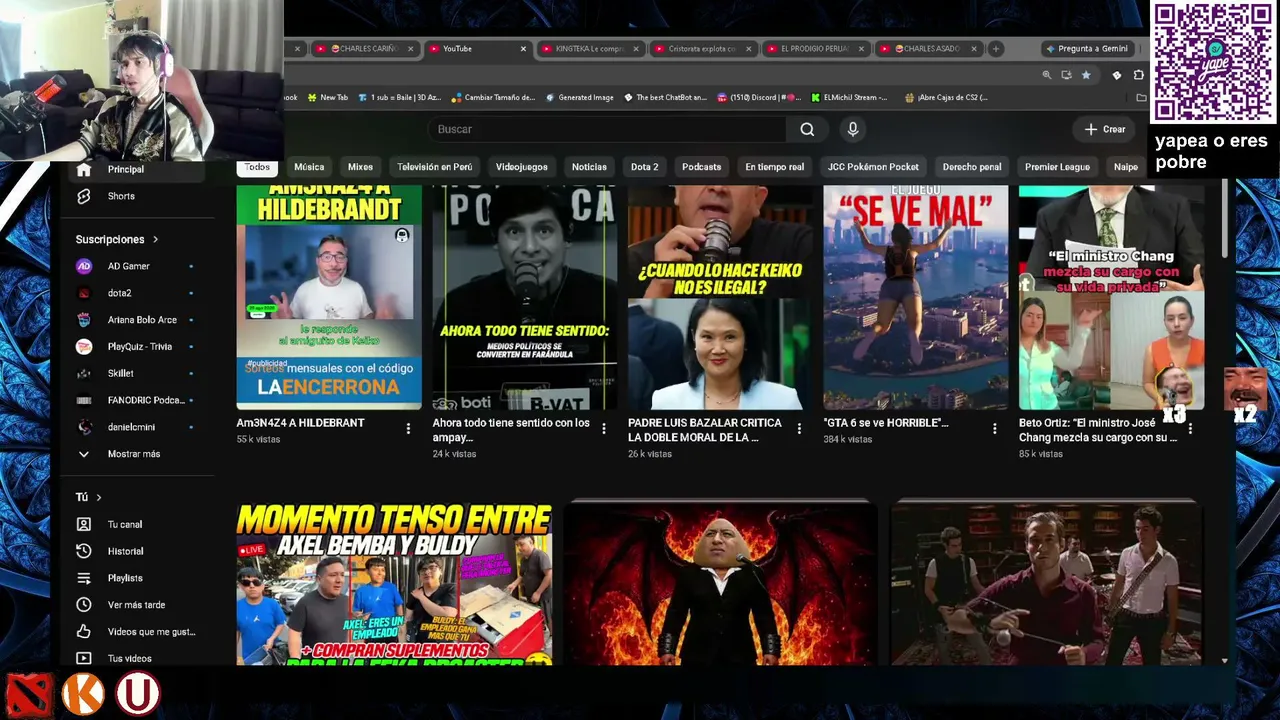Viewport: 1280px width, 720px height.
Task: Open dota2 channel avatar
Action: pos(84,293)
